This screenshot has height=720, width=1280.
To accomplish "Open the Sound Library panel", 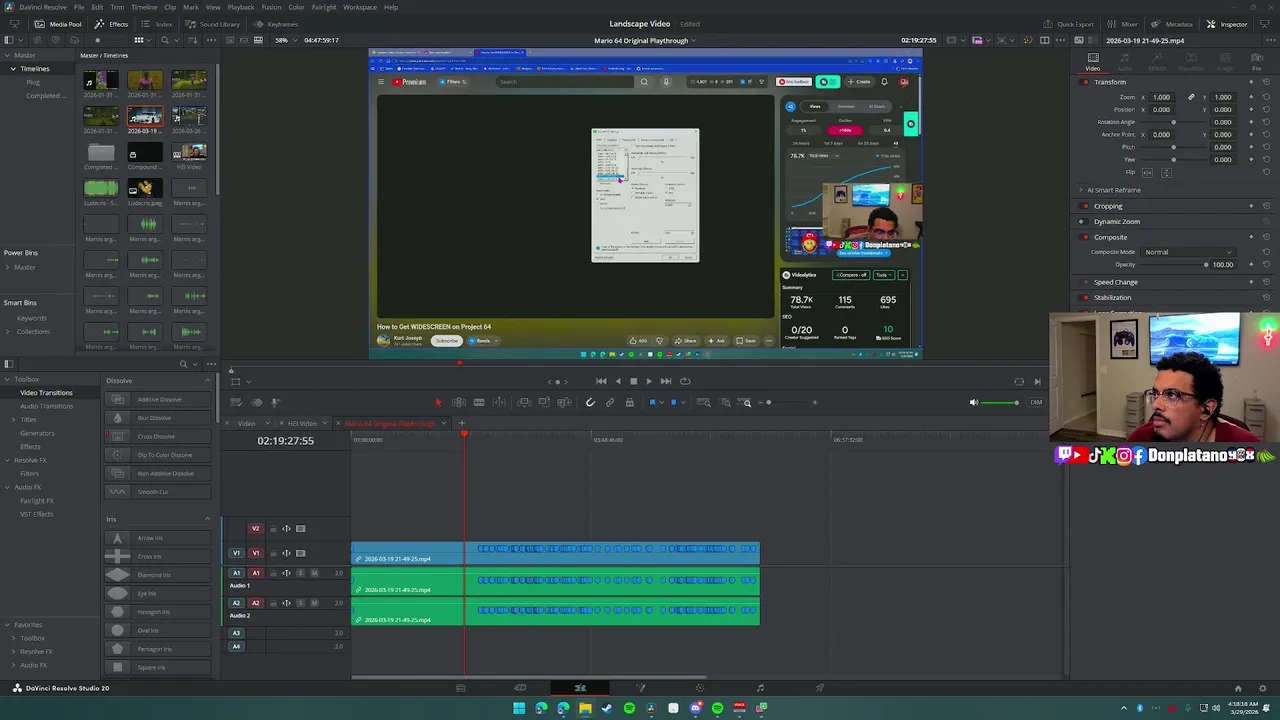I will click(x=213, y=24).
